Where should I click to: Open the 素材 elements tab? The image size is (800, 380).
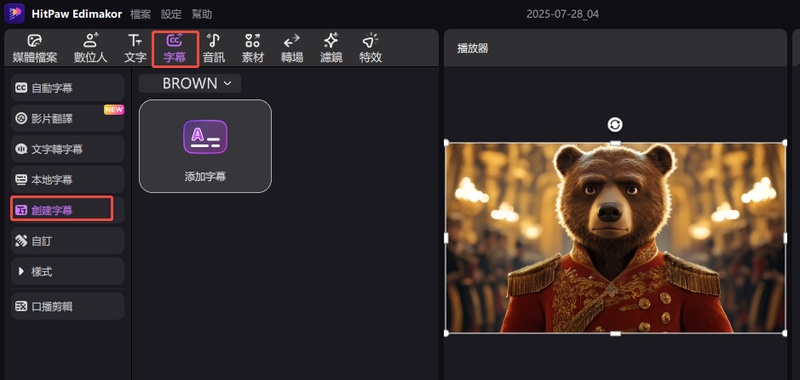tap(253, 49)
